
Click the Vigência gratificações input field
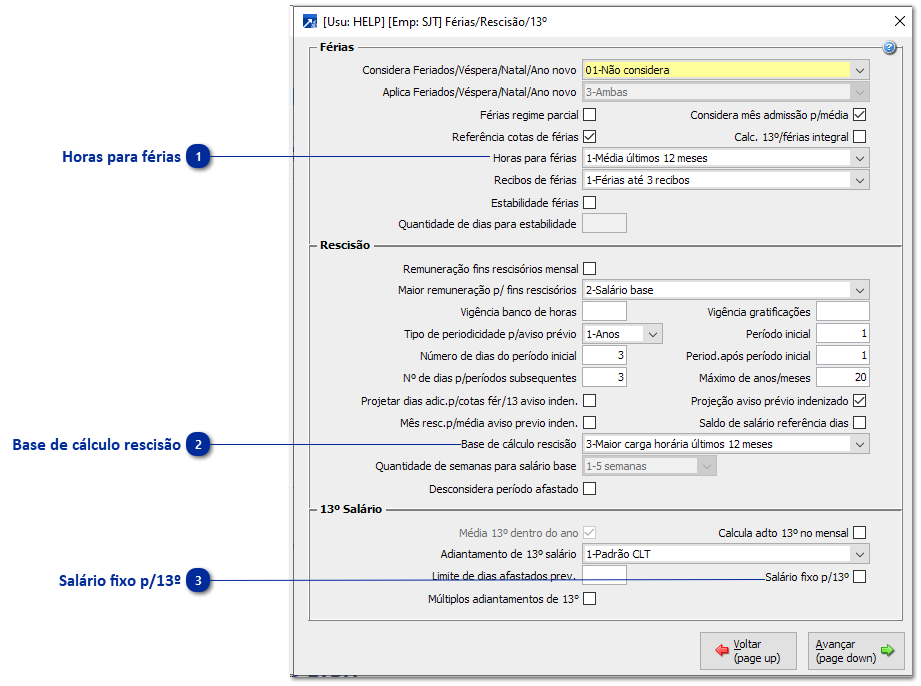(x=842, y=312)
